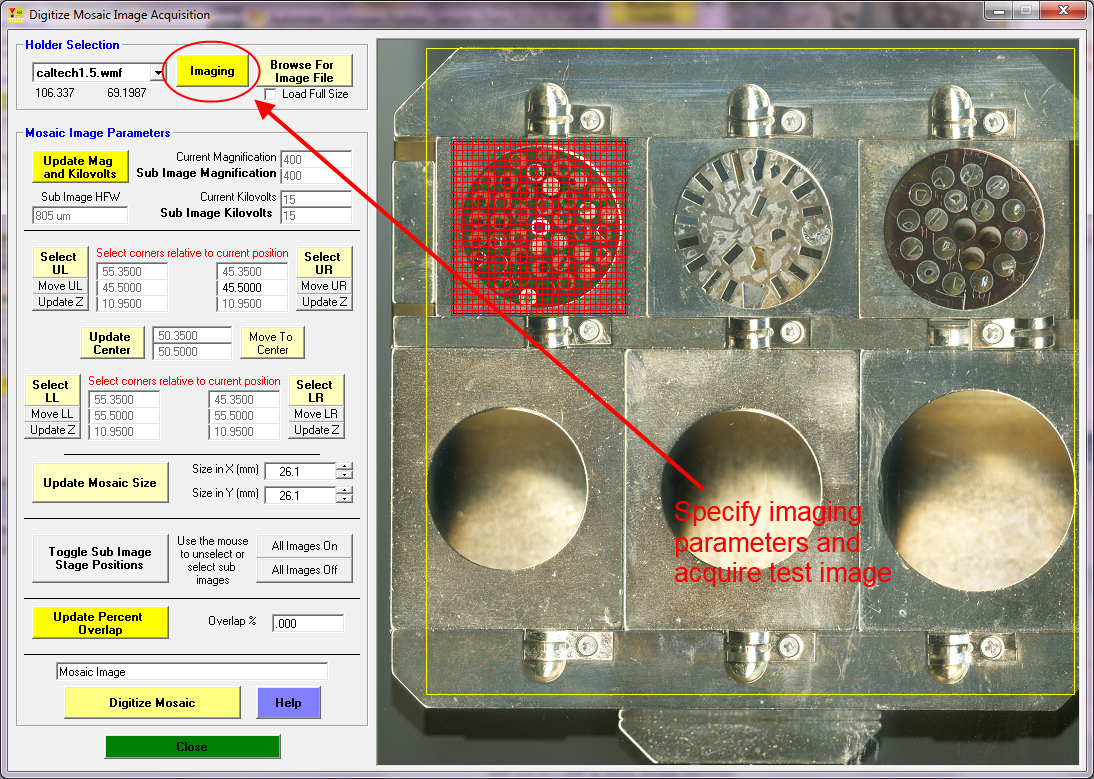Screen dimensions: 1094x779
Task: Increase Size in X with up arrow
Action: tap(345, 467)
